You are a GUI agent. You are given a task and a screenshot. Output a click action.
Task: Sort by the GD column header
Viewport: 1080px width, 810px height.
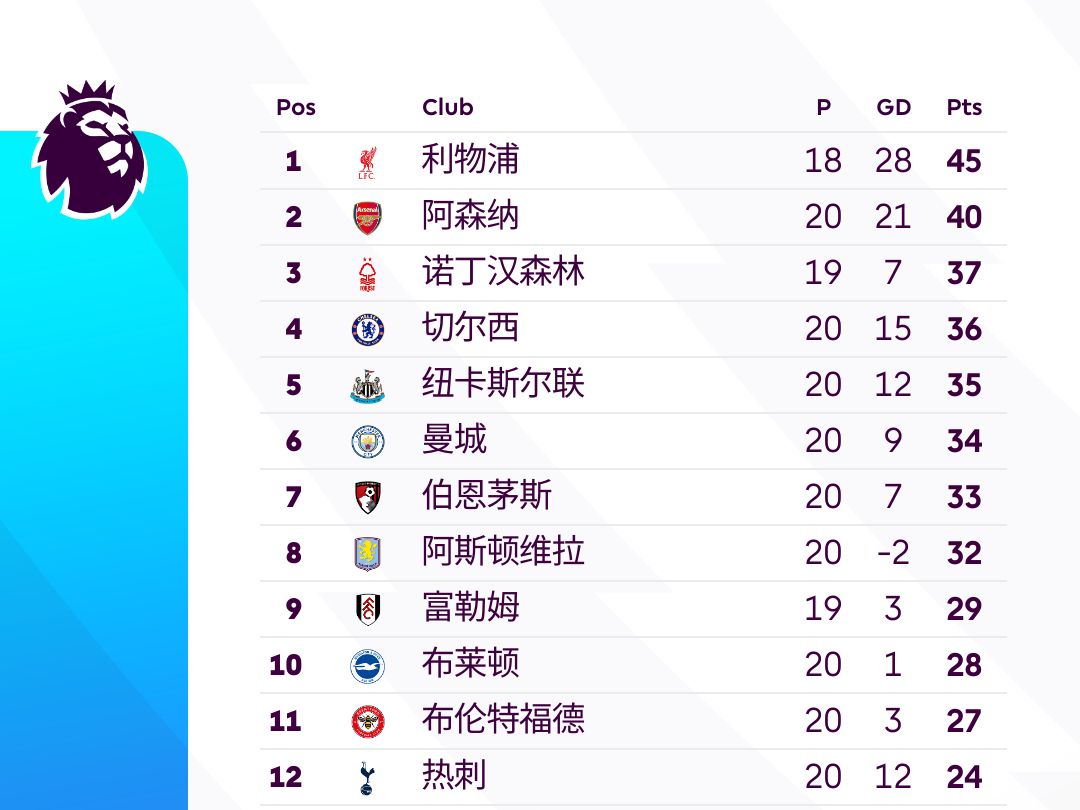coord(893,108)
